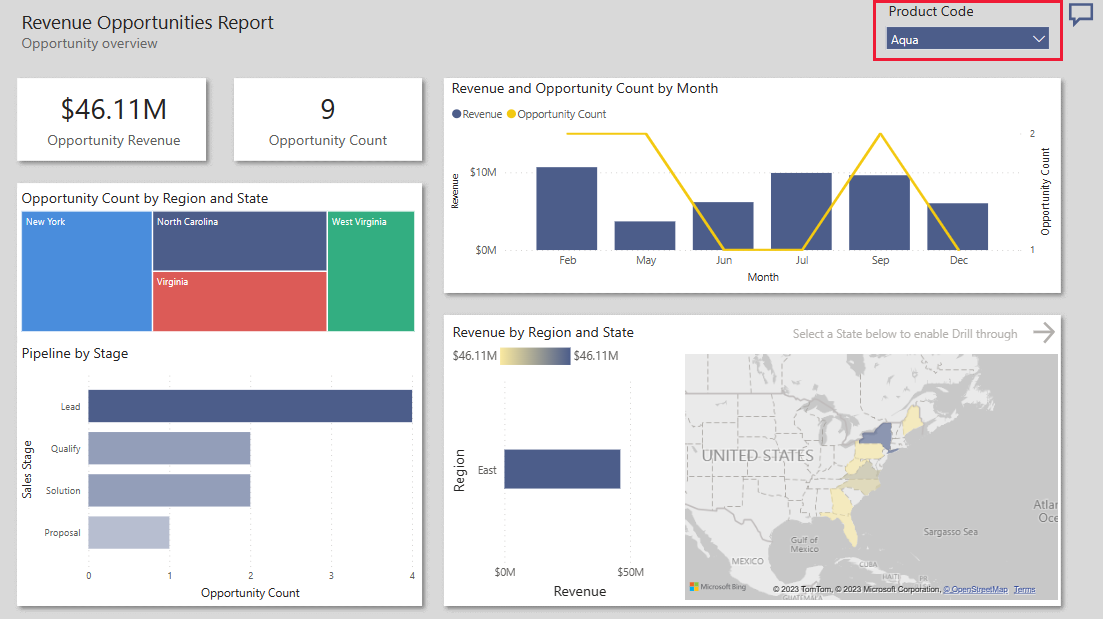Click the West Virginia treemap rectangle
Viewport: 1103px width, 619px height.
[371, 271]
